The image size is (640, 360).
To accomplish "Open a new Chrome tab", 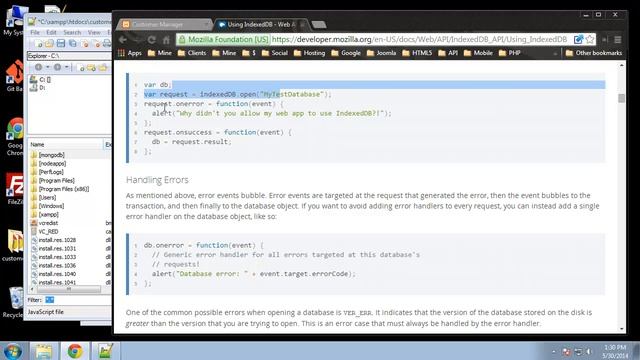I will [x=319, y=25].
